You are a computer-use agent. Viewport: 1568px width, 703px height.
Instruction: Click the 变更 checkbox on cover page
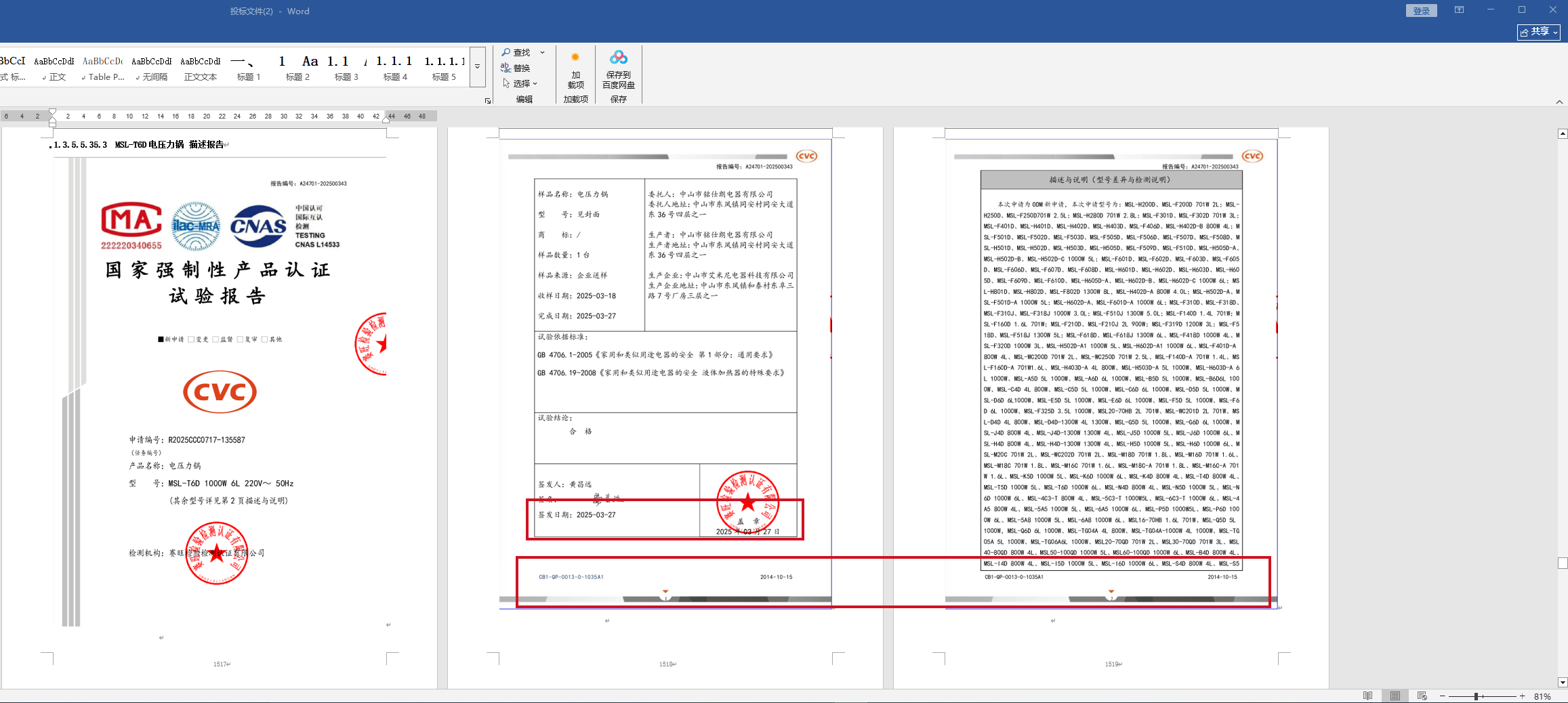coord(191,339)
